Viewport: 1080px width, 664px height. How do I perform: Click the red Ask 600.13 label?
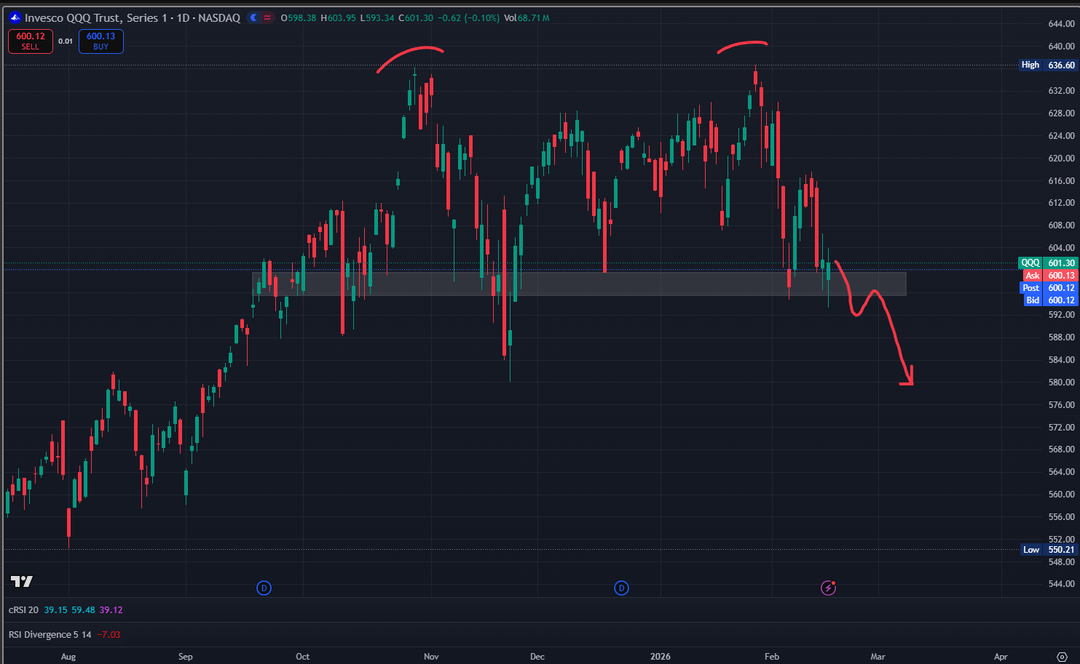pyautogui.click(x=1046, y=275)
